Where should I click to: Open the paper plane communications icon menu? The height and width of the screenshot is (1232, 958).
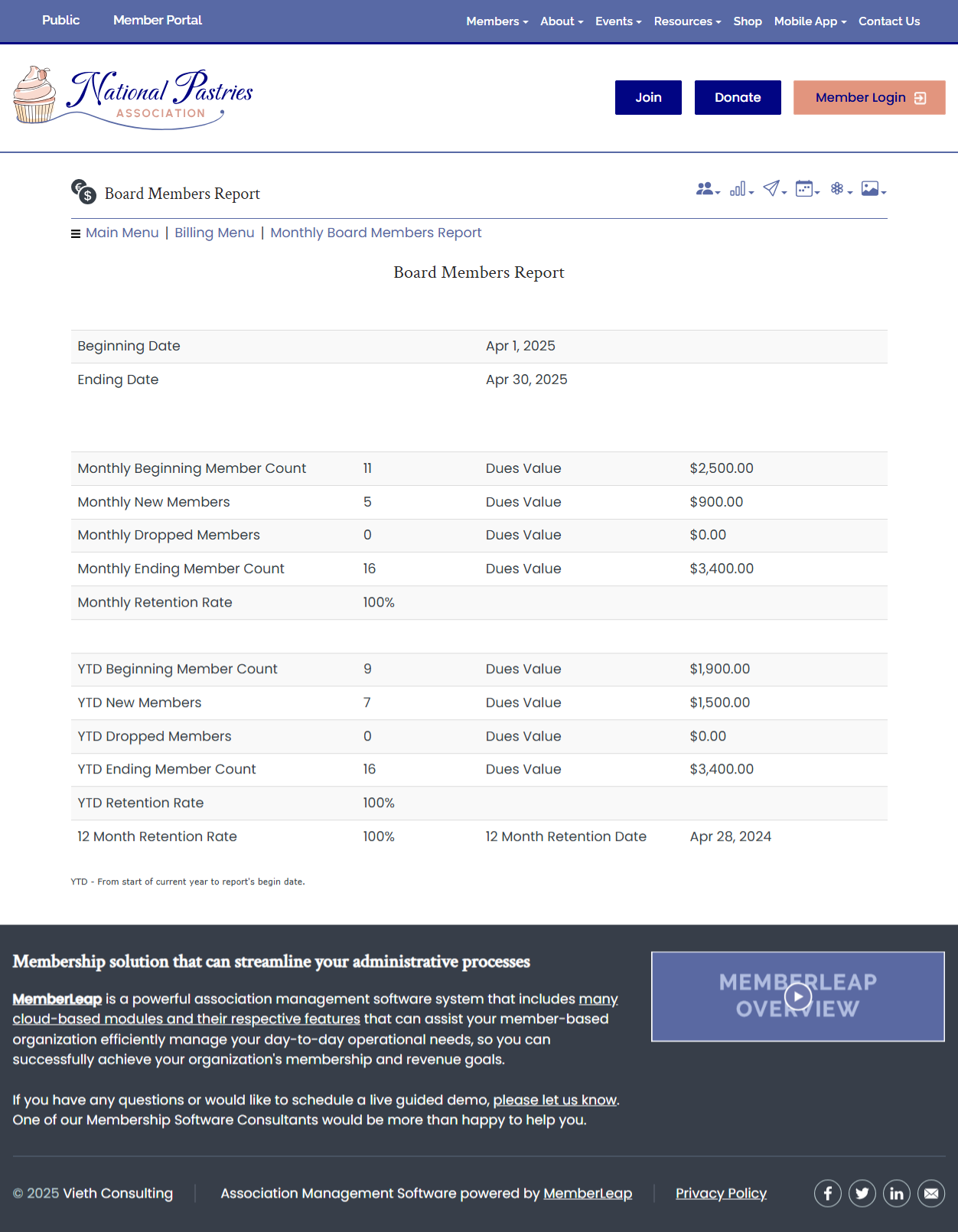pyautogui.click(x=774, y=189)
